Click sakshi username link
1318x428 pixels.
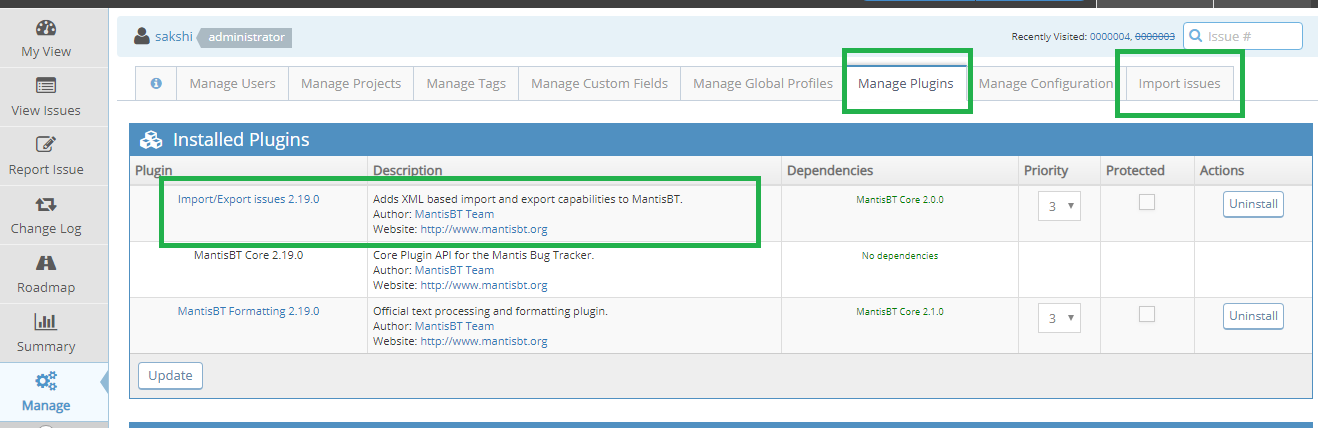(174, 37)
